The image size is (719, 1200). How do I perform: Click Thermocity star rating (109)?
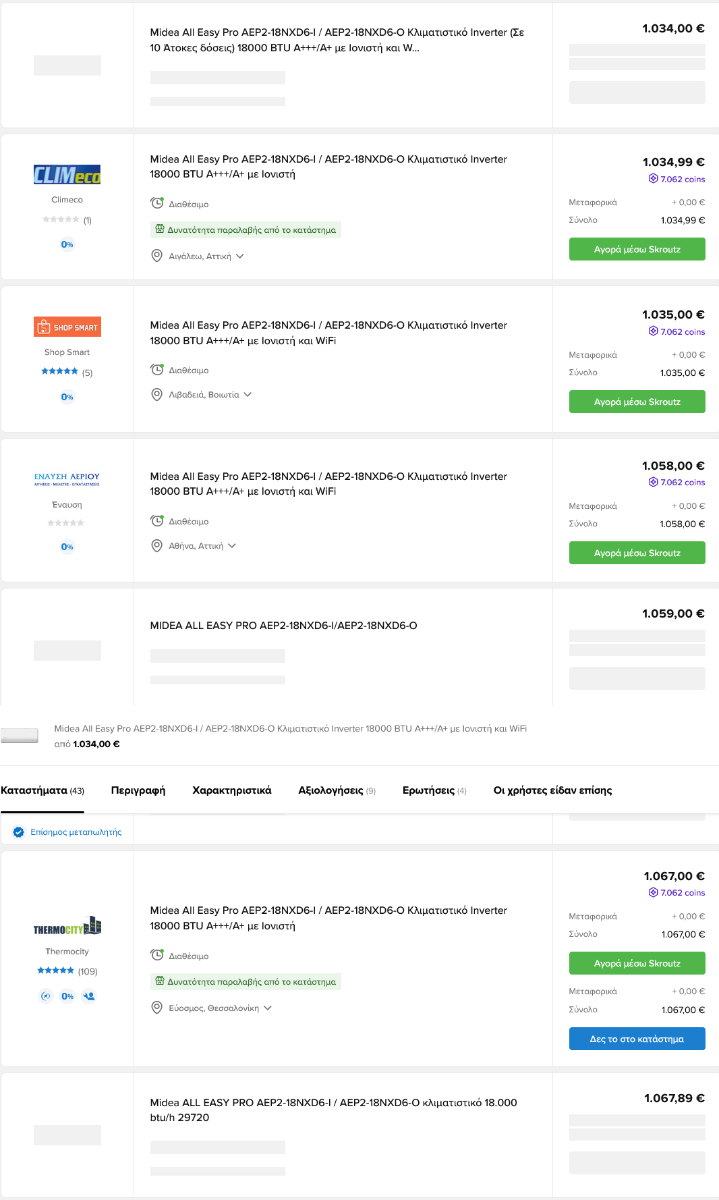click(x=56, y=971)
